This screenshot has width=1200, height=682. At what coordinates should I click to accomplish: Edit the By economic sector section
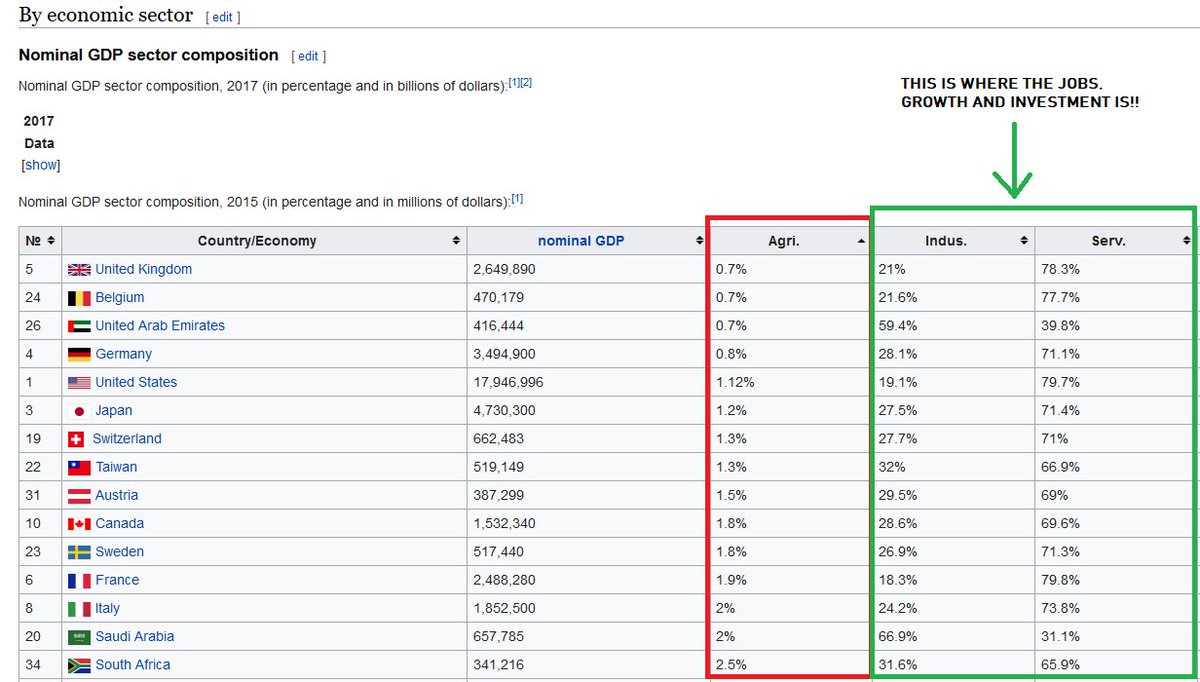pyautogui.click(x=223, y=18)
